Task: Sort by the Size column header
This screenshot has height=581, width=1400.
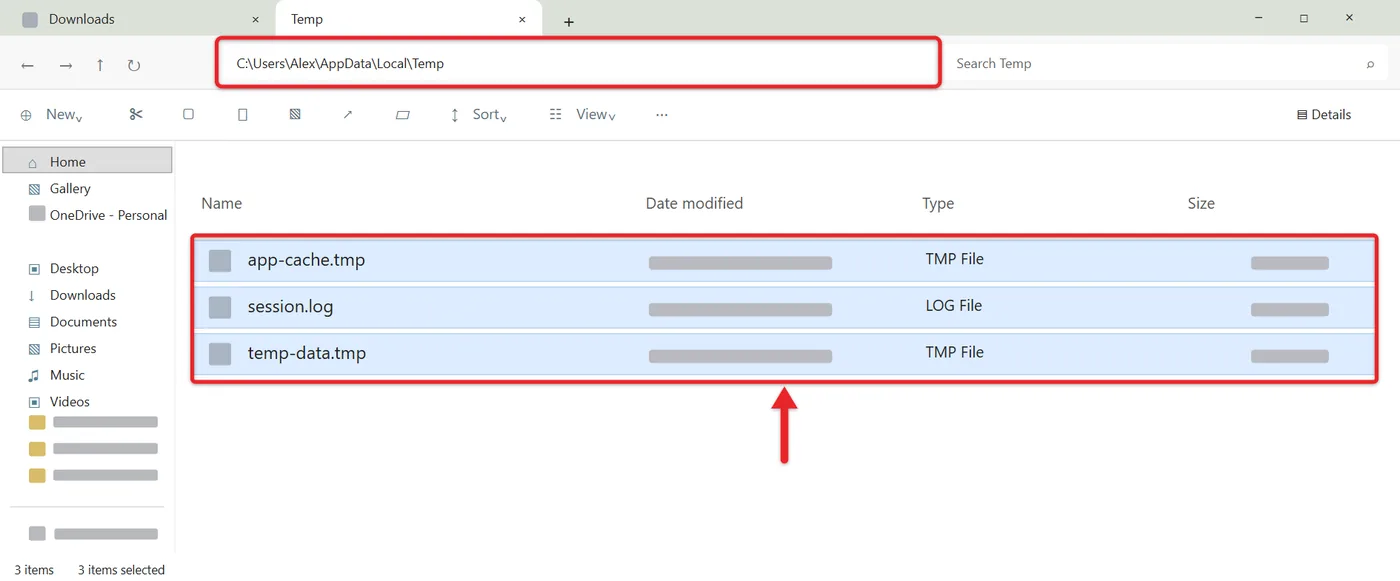Action: (1201, 203)
